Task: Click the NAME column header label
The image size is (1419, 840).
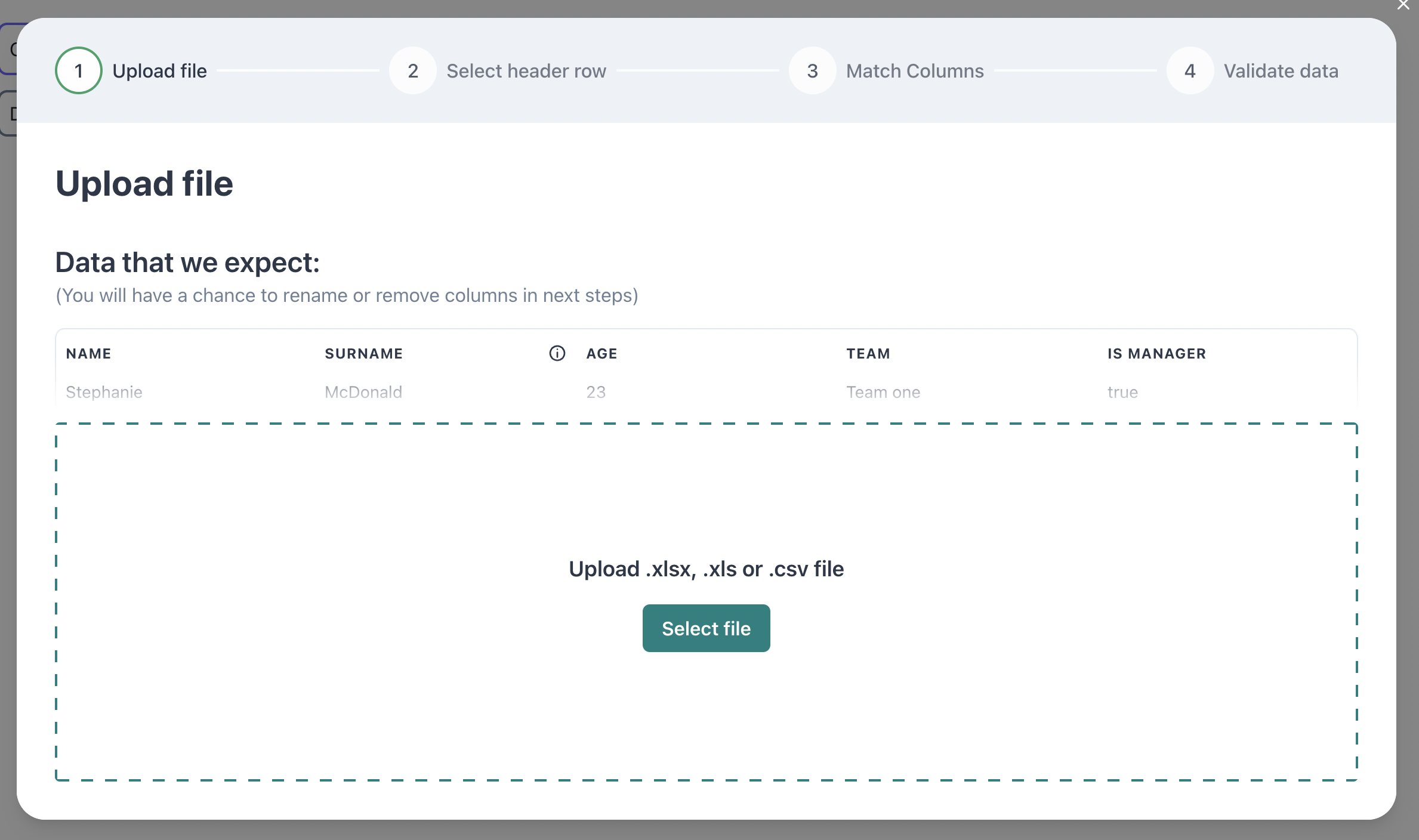Action: [89, 353]
